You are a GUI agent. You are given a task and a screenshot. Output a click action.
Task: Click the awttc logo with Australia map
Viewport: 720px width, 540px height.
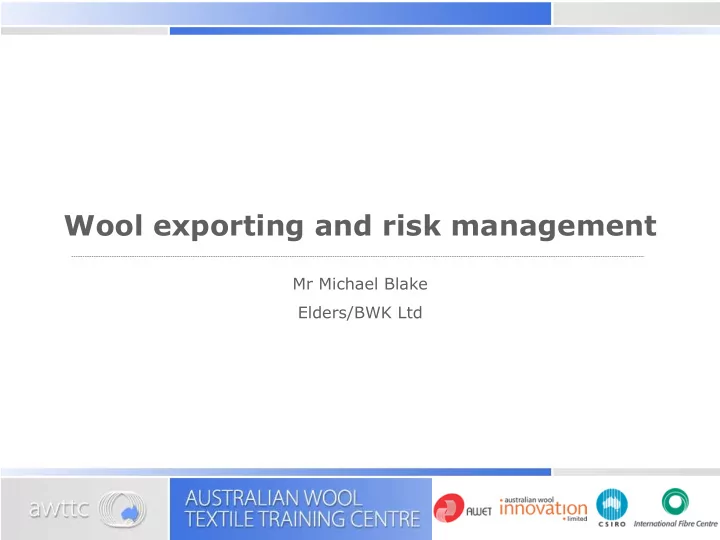tap(87, 509)
